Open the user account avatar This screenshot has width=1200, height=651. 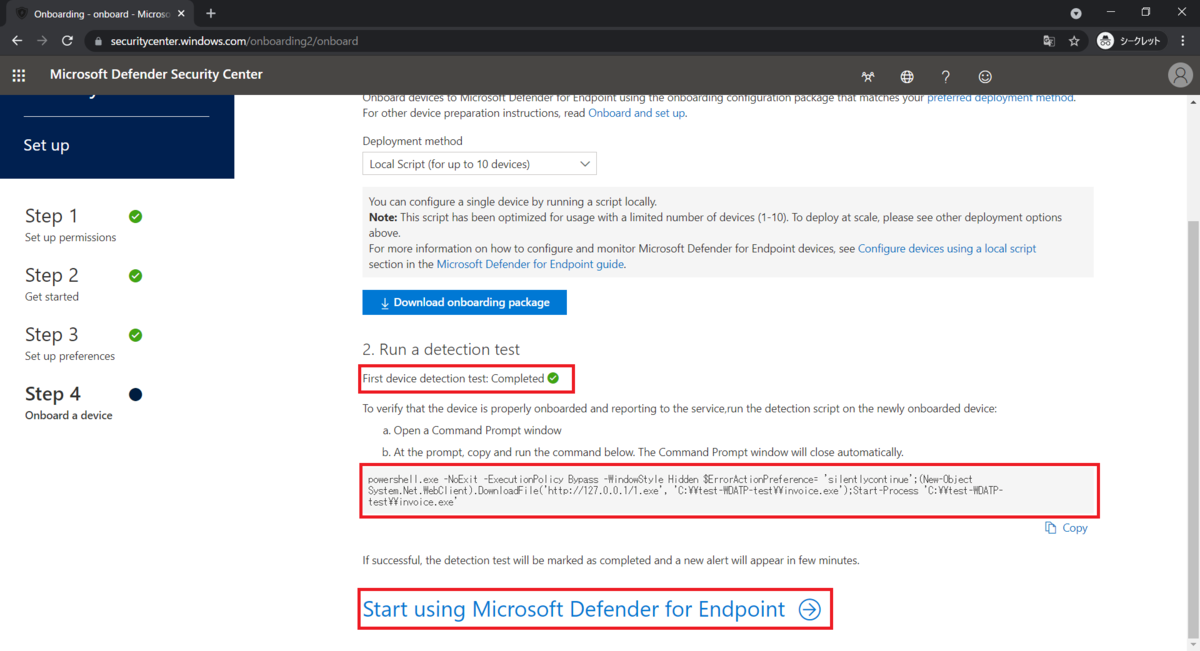click(x=1180, y=76)
